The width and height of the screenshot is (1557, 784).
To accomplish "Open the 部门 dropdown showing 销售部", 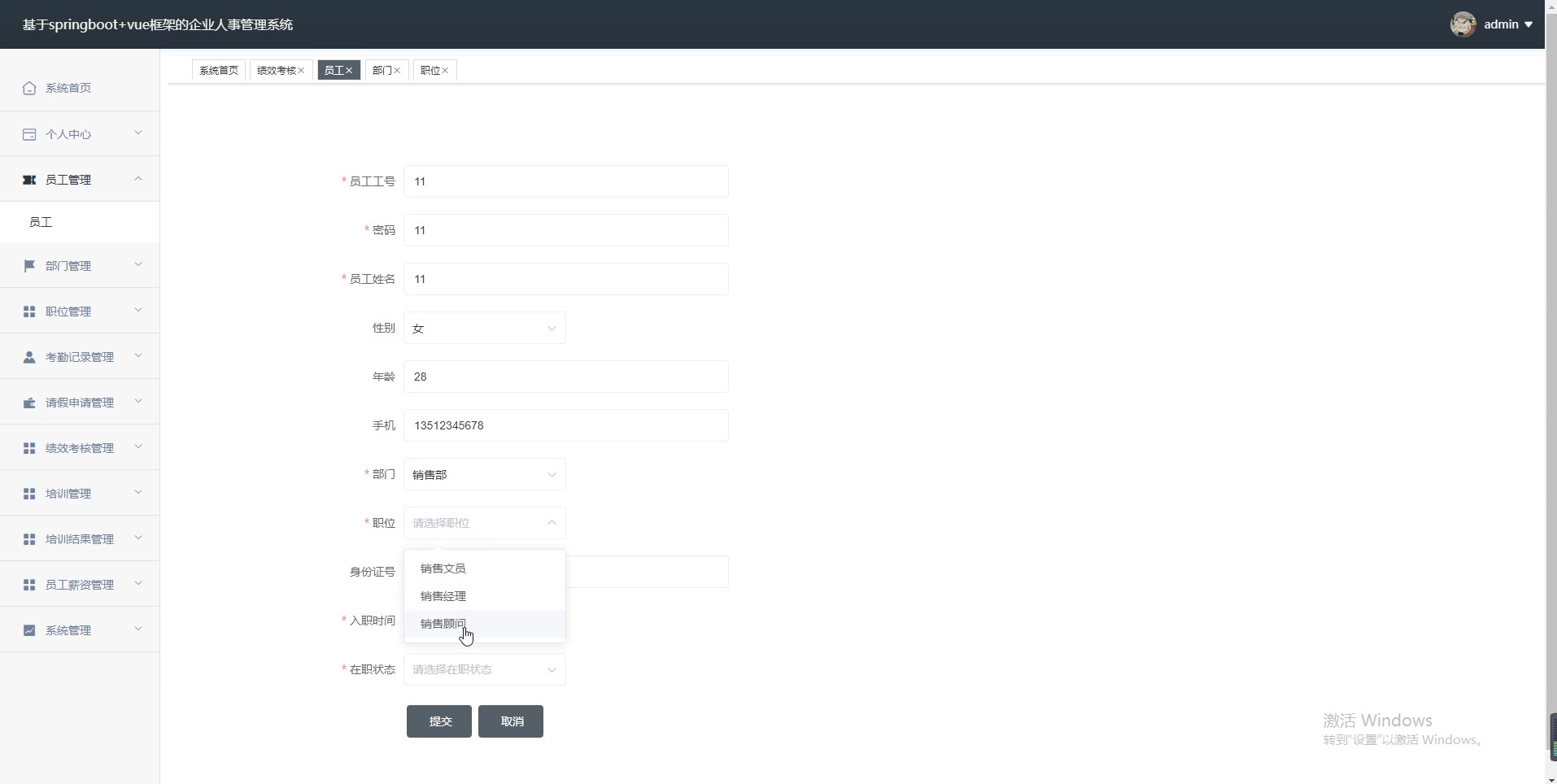I will point(485,474).
